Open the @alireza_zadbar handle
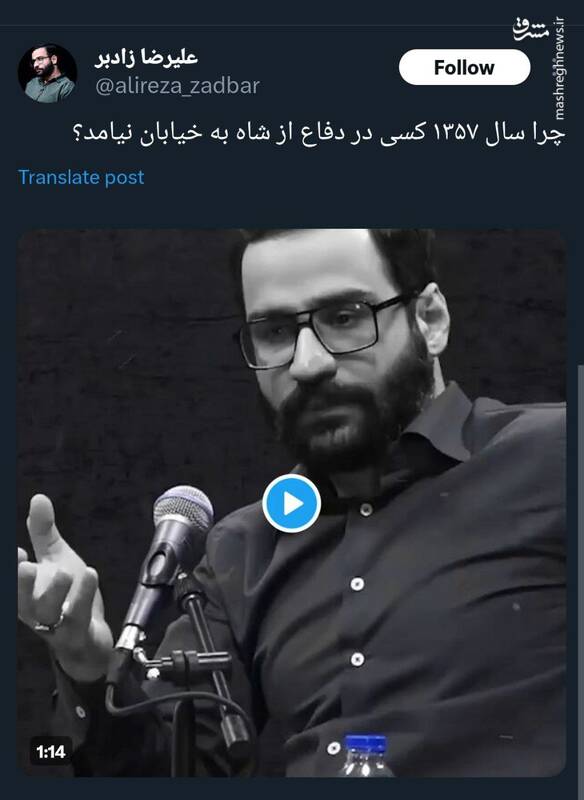Screen dimensions: 584x800 coord(177,86)
